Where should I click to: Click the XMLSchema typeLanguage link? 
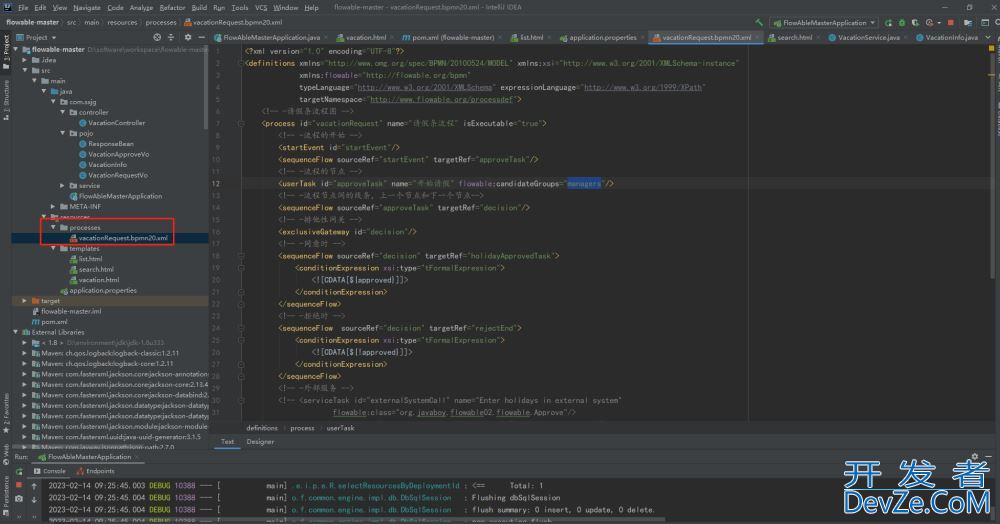click(x=425, y=87)
